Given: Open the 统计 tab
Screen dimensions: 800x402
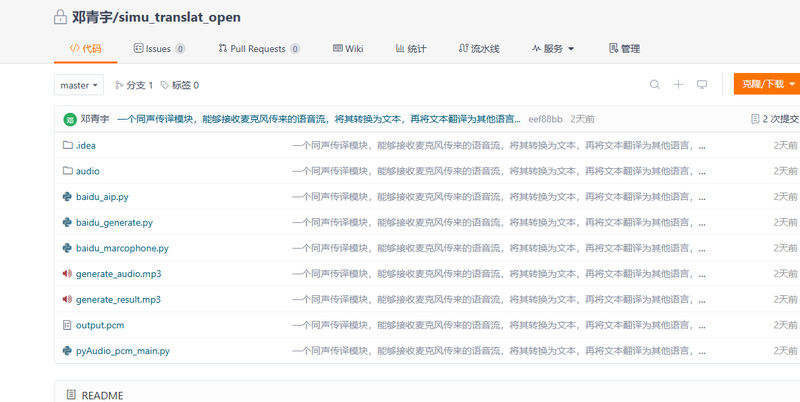Looking at the screenshot, I should pos(411,49).
